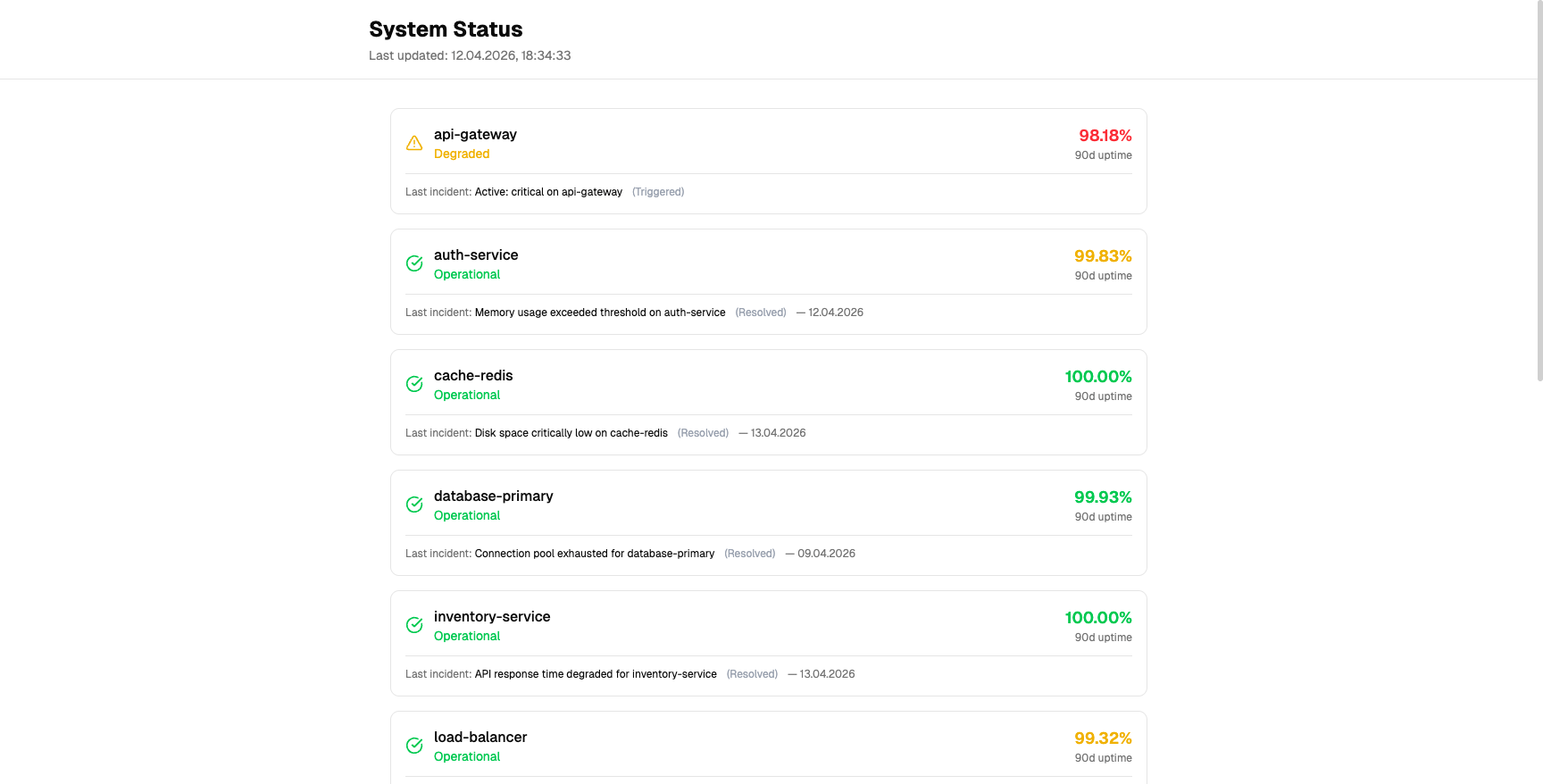The image size is (1543, 784).
Task: Open the 'API response time degraded' incident
Action: 596,674
